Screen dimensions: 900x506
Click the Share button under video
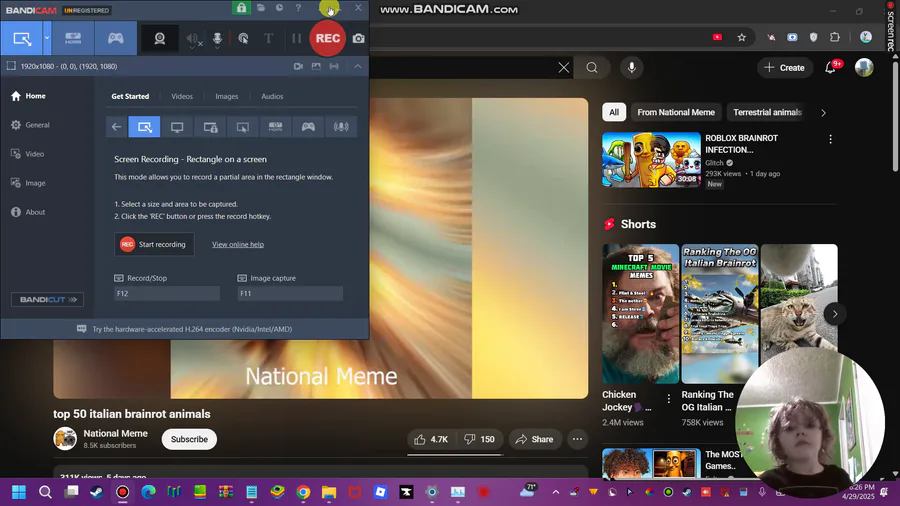click(x=534, y=439)
